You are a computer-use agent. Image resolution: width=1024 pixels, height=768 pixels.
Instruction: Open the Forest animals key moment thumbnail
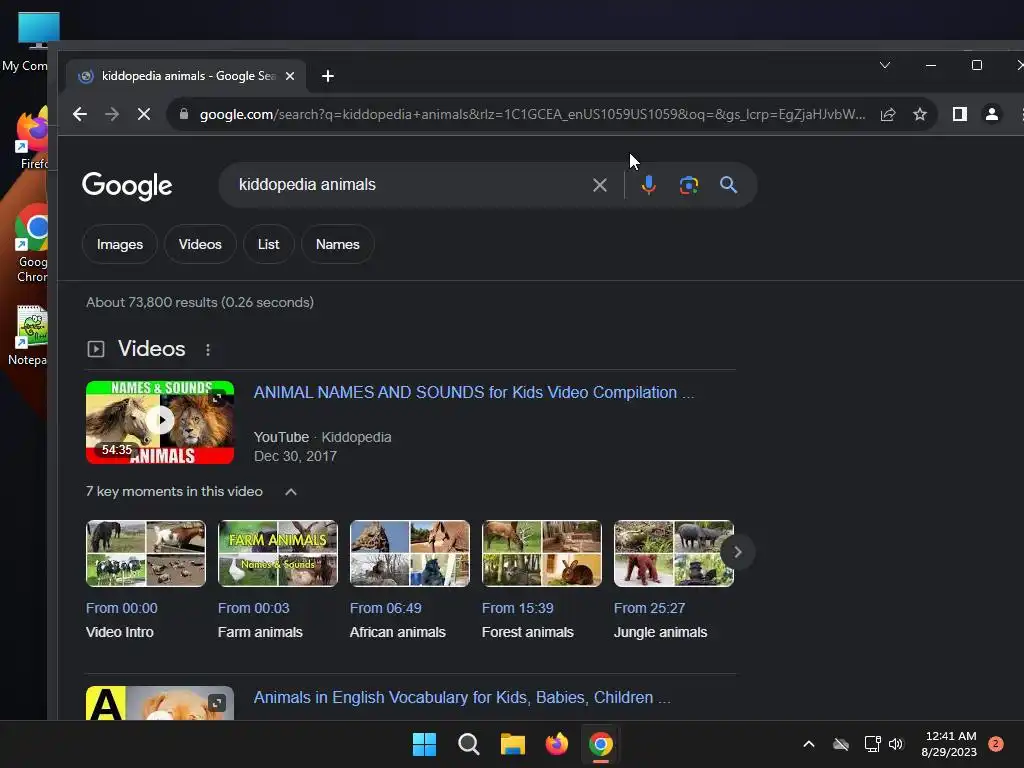(x=541, y=553)
